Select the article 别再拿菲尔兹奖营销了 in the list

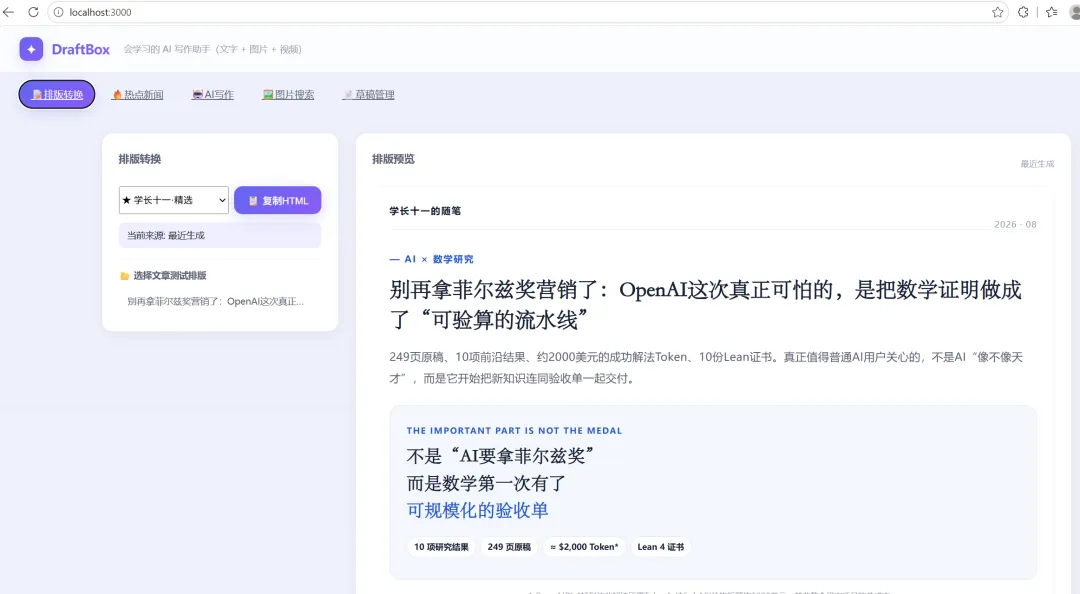pyautogui.click(x=216, y=301)
